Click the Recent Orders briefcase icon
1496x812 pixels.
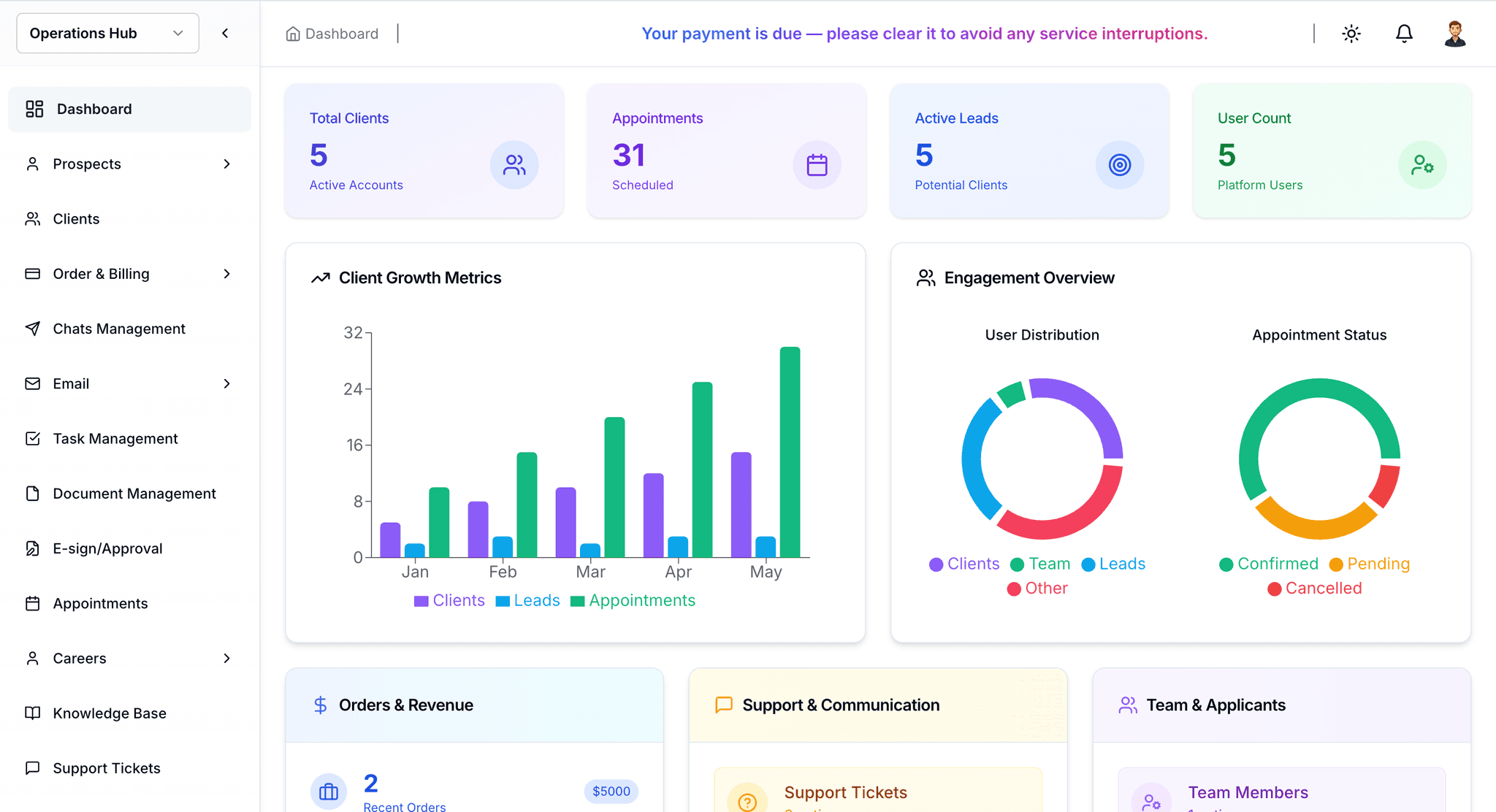pyautogui.click(x=329, y=792)
